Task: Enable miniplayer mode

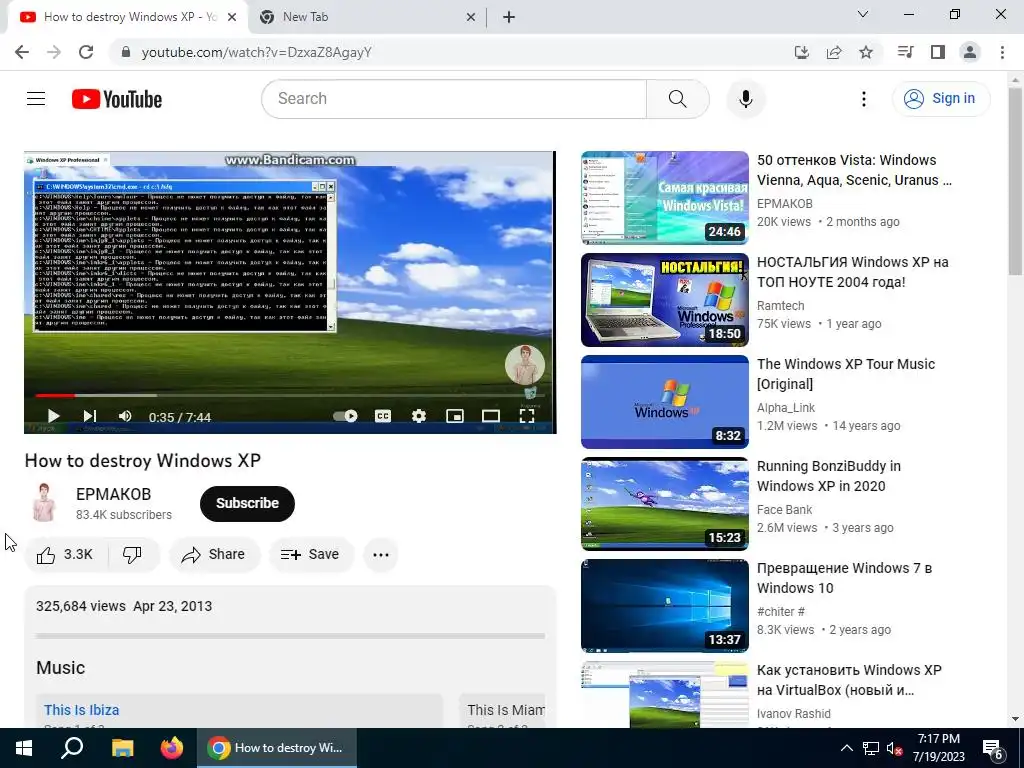Action: coord(455,416)
